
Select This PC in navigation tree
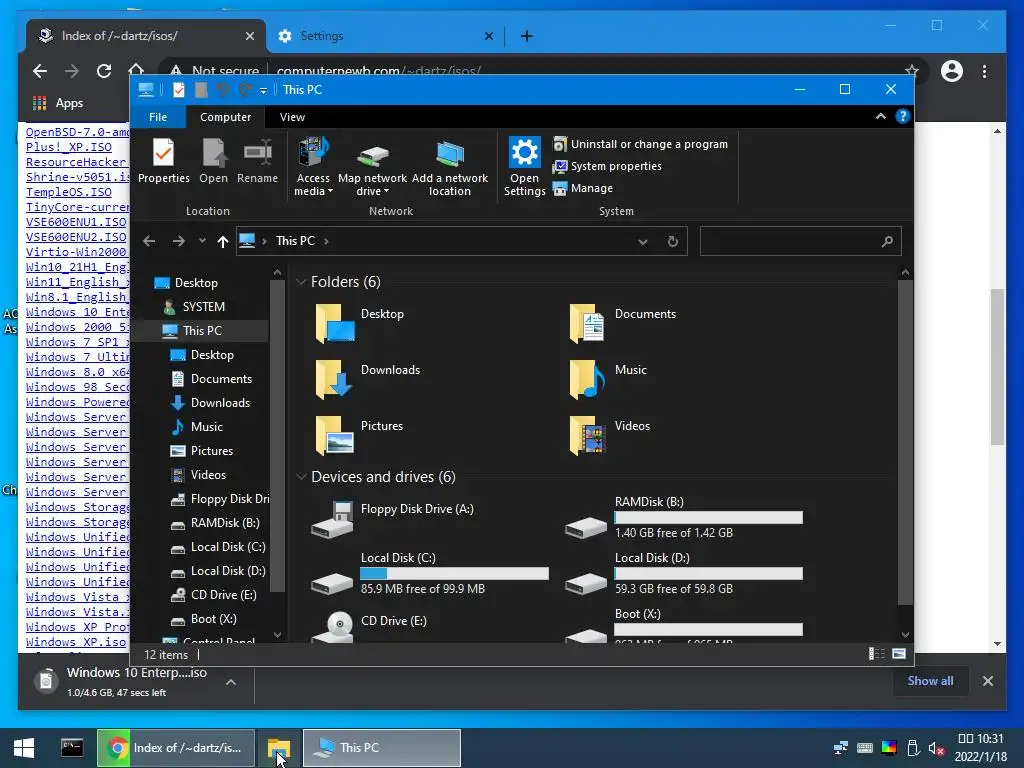click(202, 331)
